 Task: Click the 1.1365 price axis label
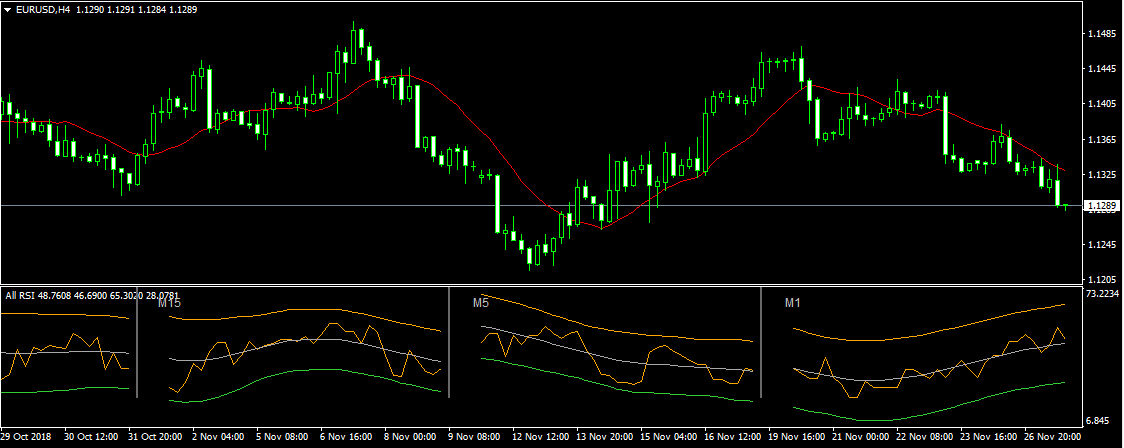click(x=1100, y=140)
